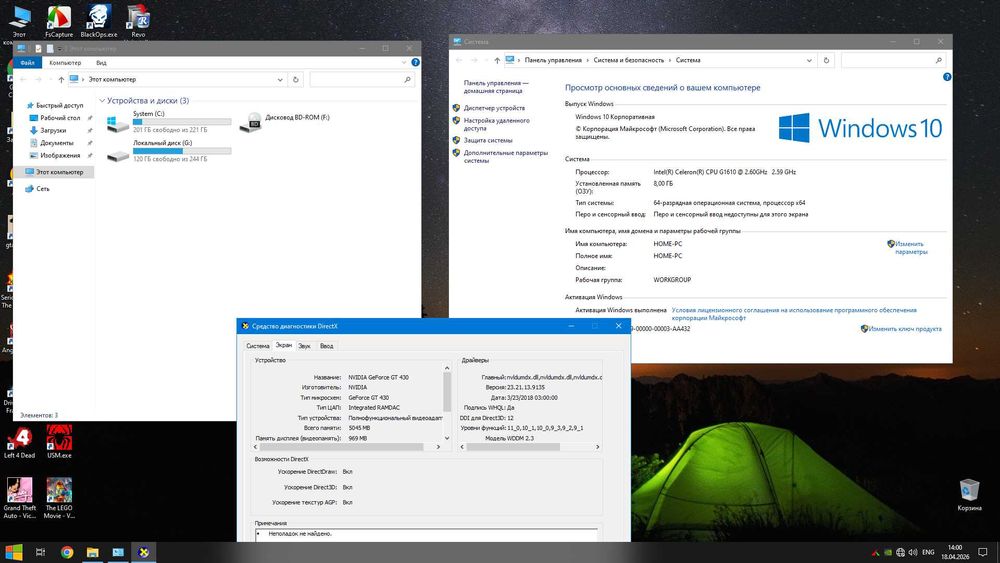Open Защита системы link

(488, 140)
